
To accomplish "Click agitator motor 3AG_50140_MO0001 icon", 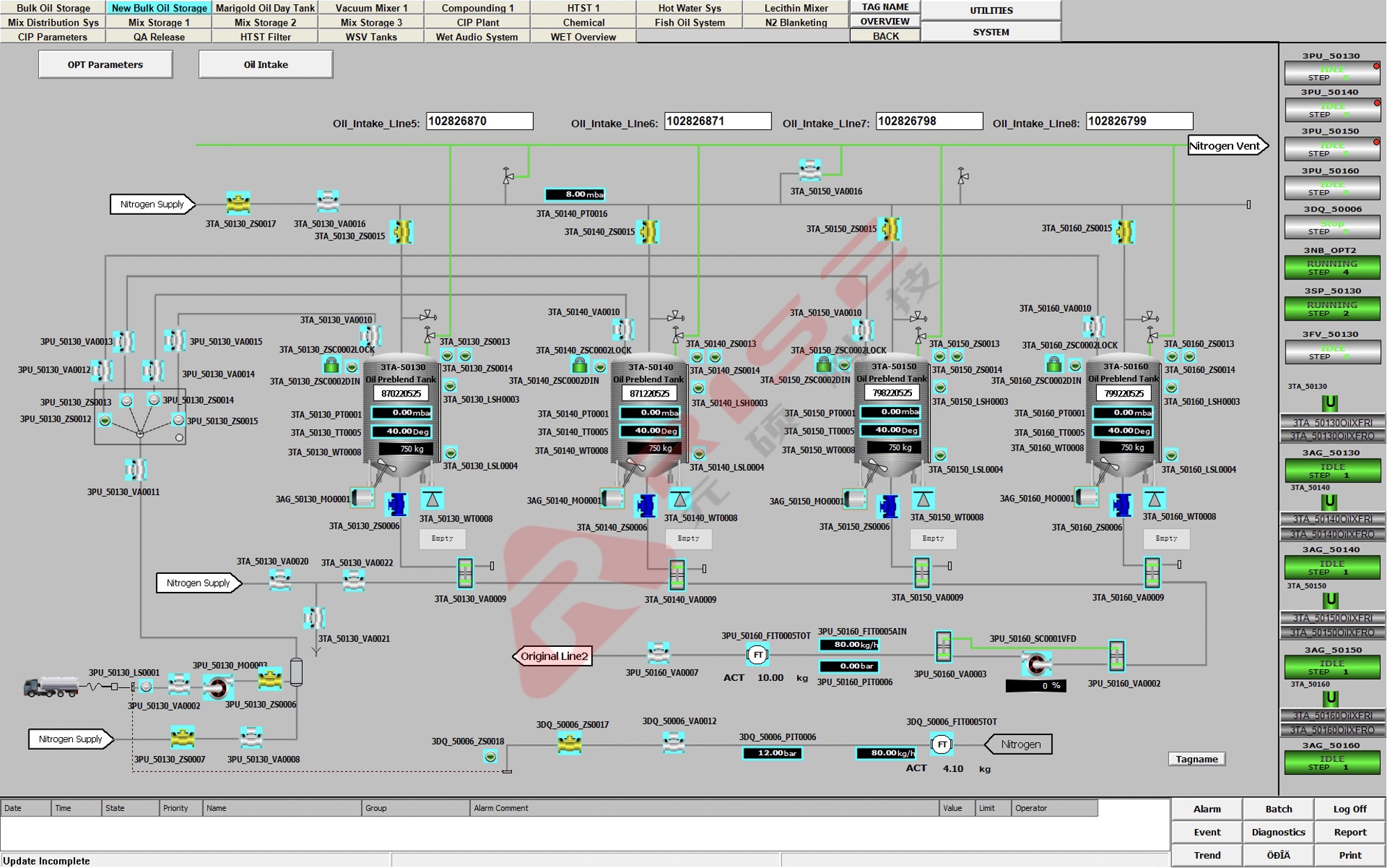I will pos(612,499).
